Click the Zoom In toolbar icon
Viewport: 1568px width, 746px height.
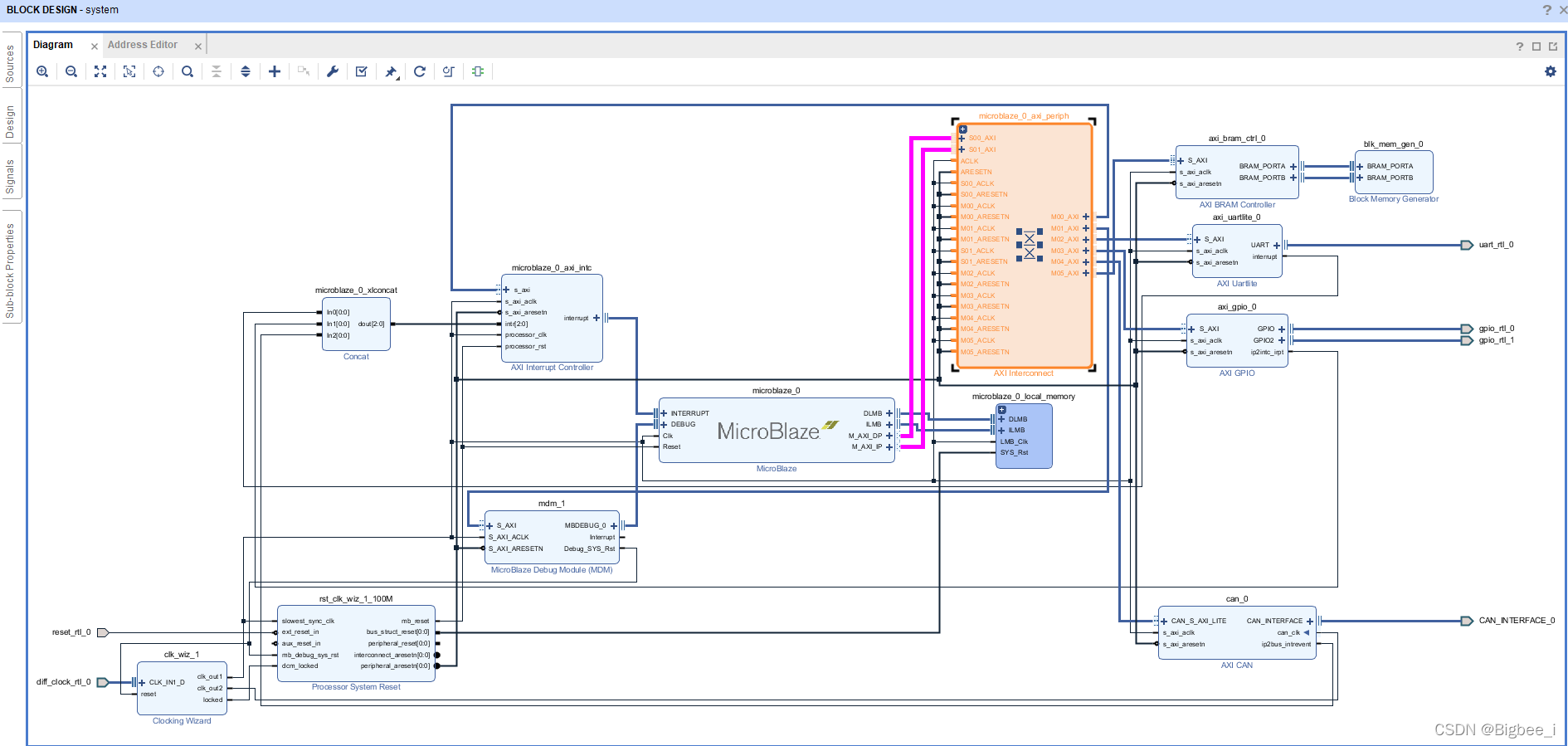42,71
